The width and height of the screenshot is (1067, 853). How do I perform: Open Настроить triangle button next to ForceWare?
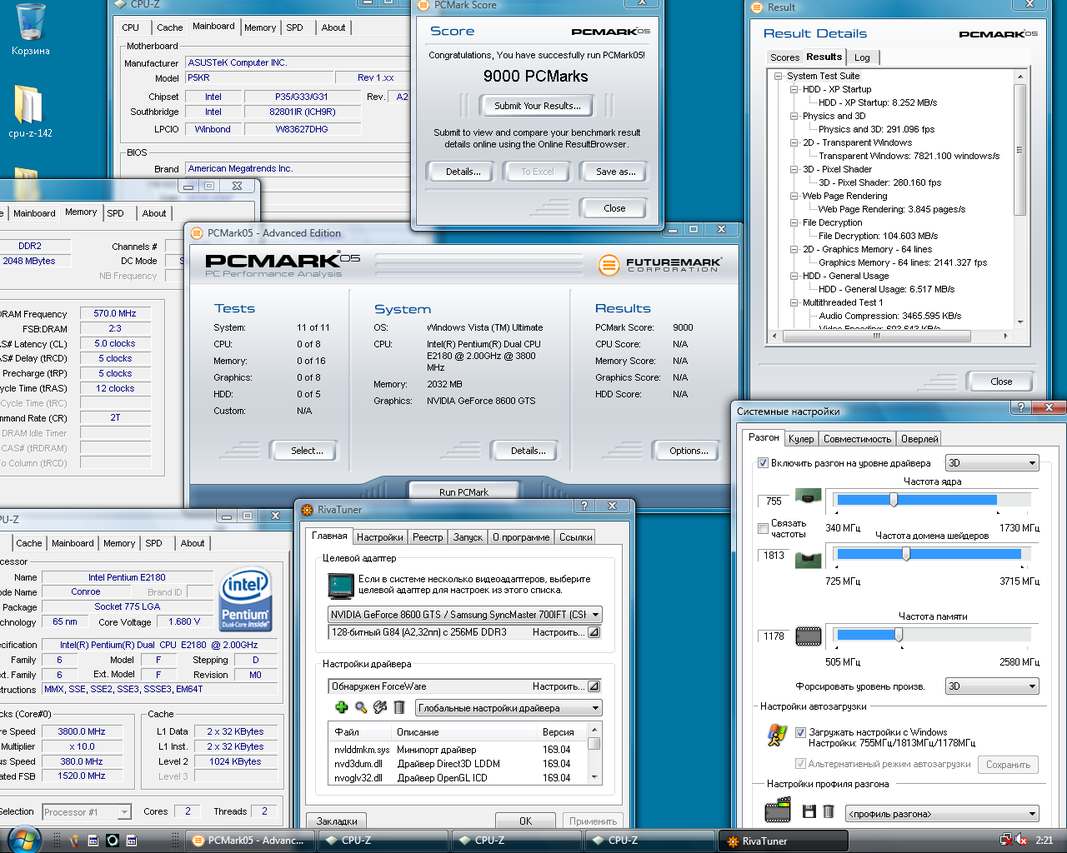(593, 686)
